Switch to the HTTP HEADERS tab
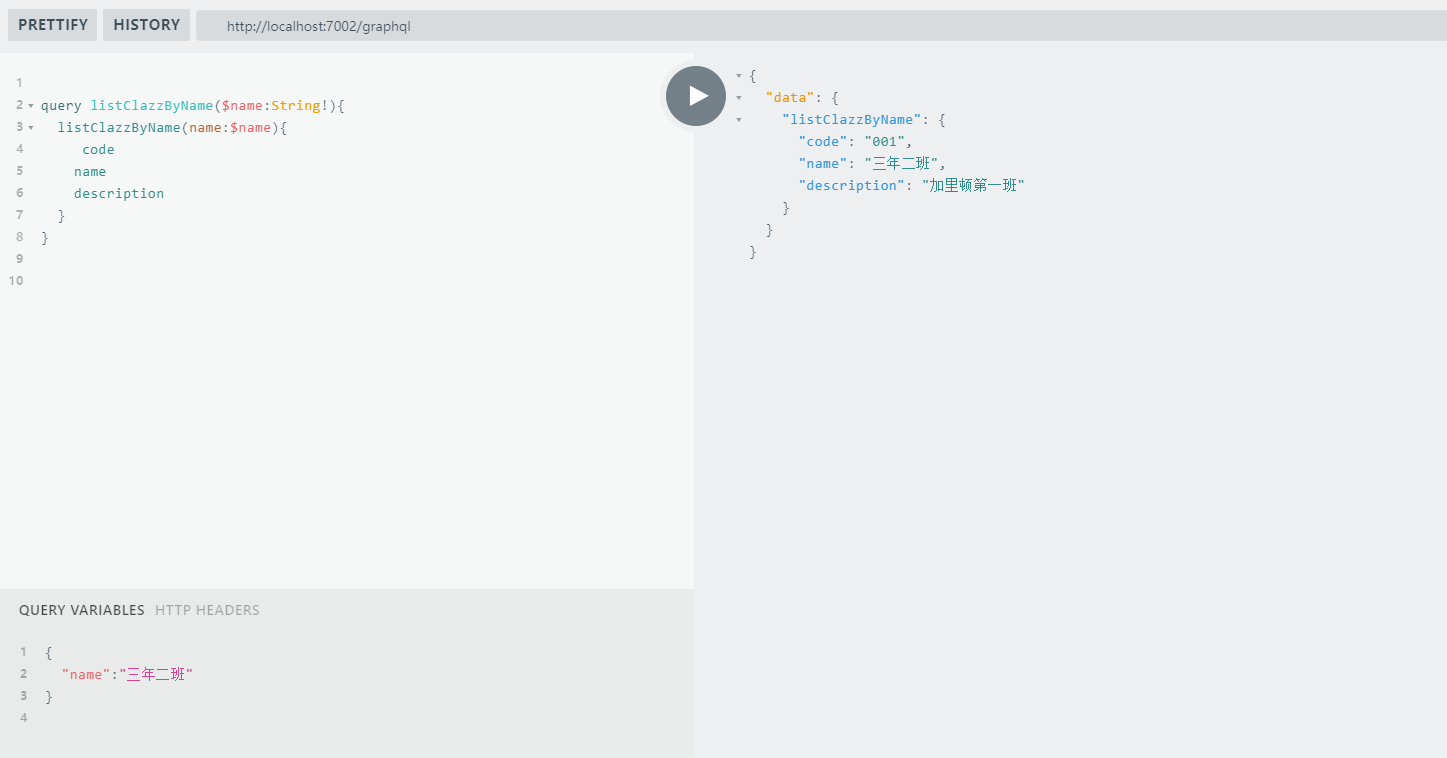Viewport: 1447px width, 758px height. (207, 610)
